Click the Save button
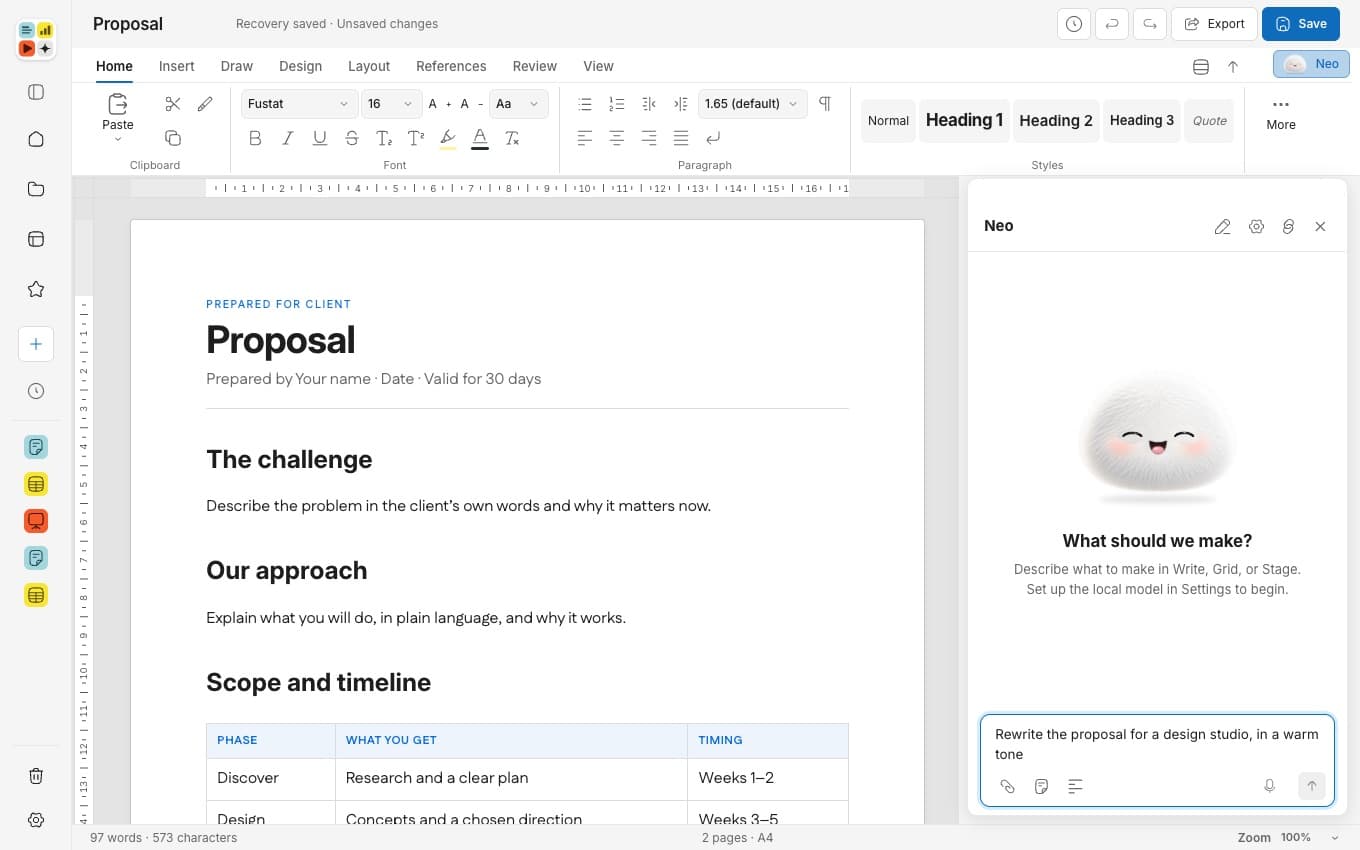1360x850 pixels. click(1300, 24)
